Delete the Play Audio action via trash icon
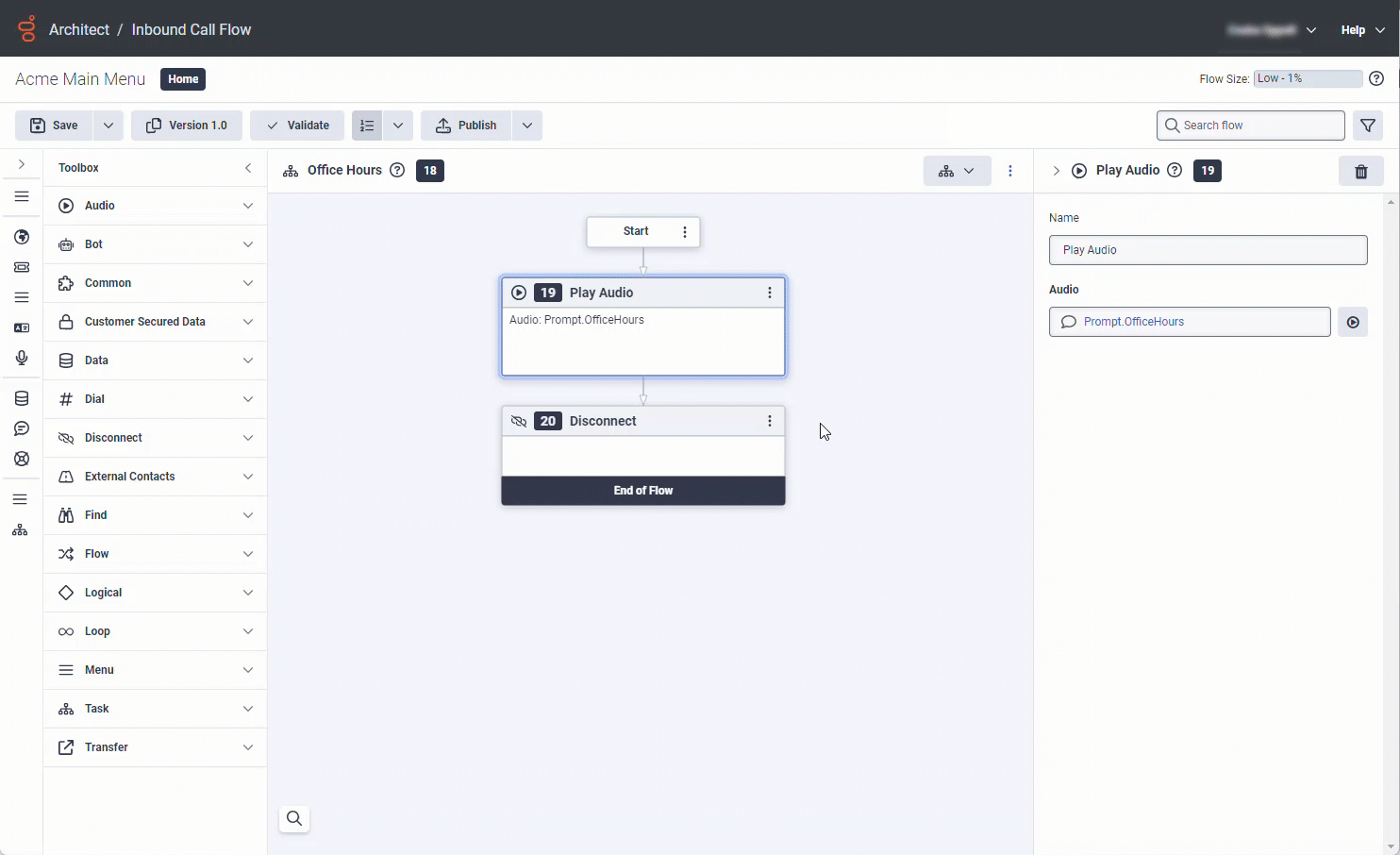This screenshot has width=1400, height=855. click(1361, 171)
